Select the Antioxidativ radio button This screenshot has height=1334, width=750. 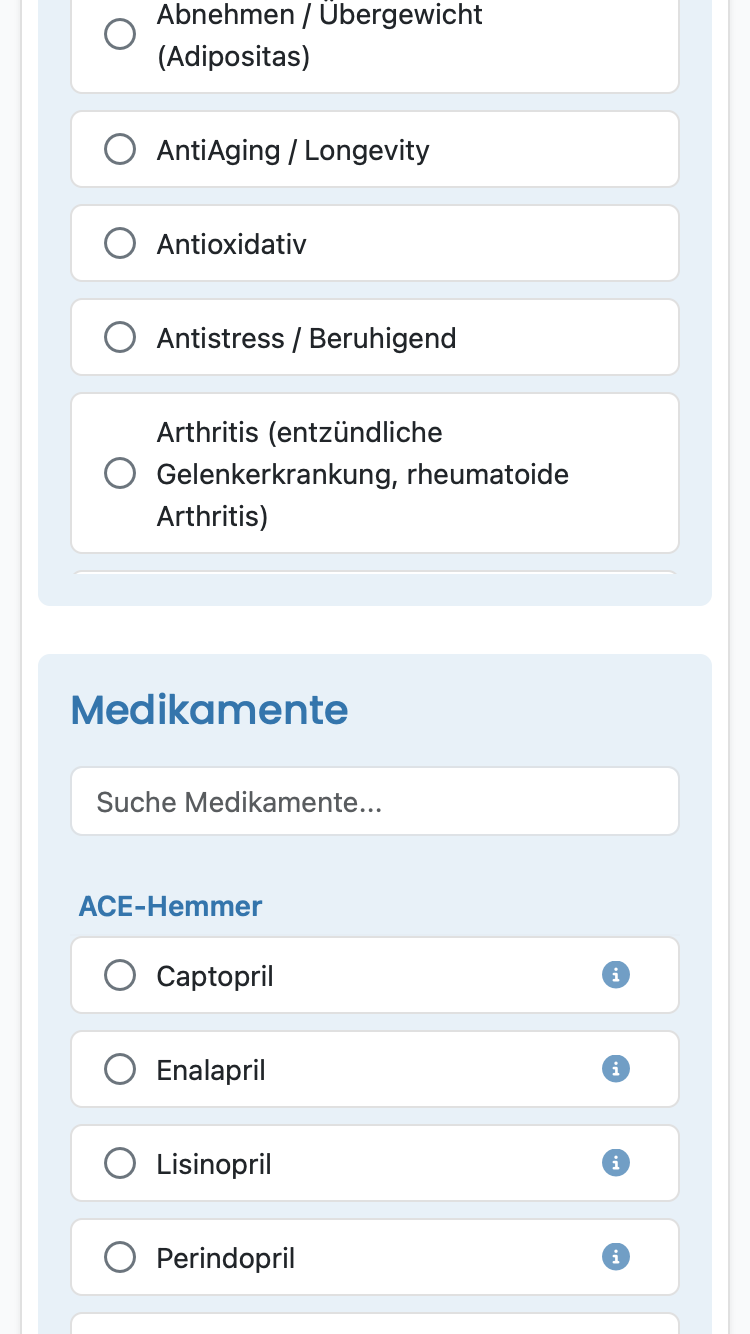tap(120, 243)
